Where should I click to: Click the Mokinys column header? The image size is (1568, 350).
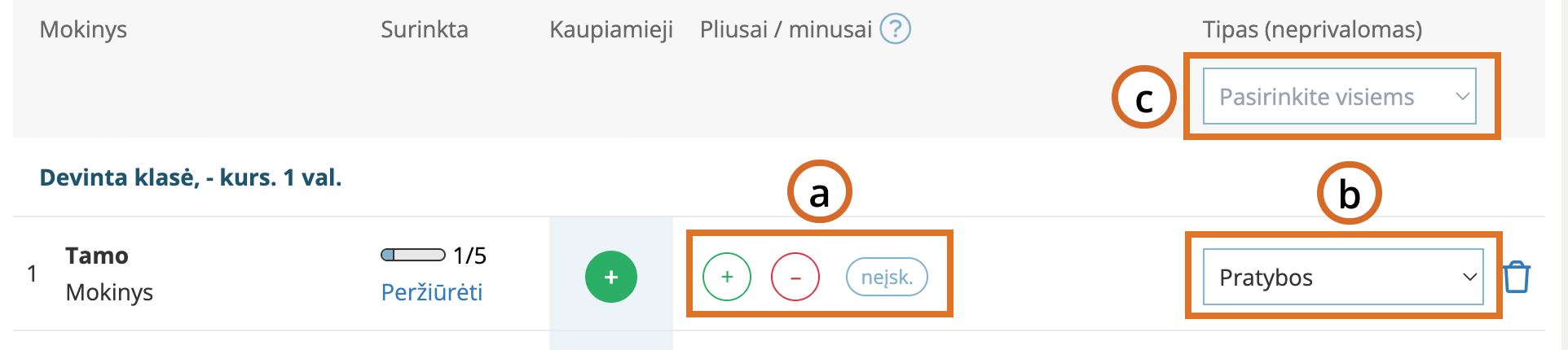[83, 29]
